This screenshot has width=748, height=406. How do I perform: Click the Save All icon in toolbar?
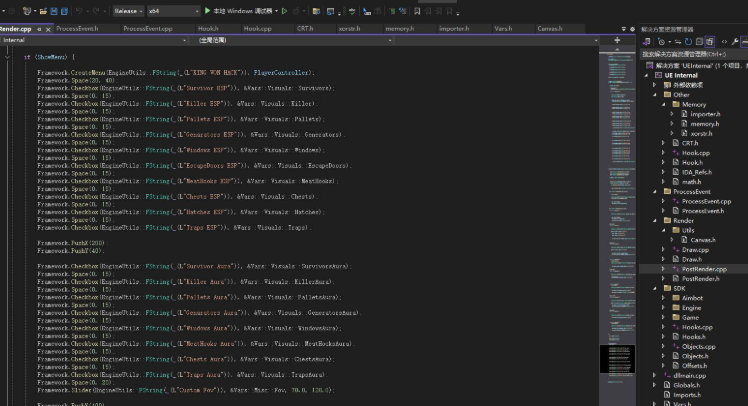point(65,10)
